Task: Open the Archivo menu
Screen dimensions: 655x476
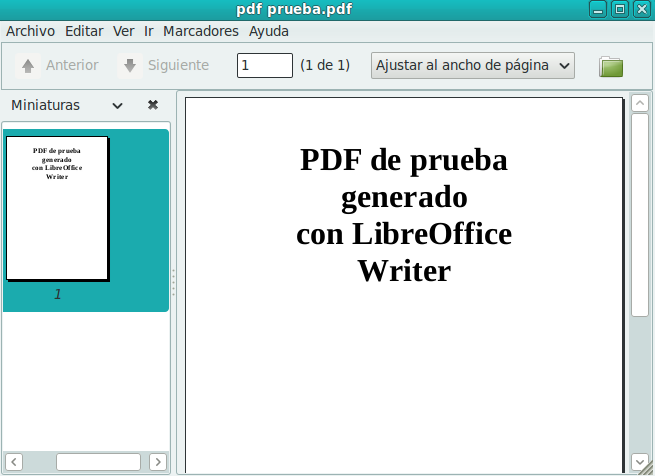Action: pyautogui.click(x=30, y=31)
